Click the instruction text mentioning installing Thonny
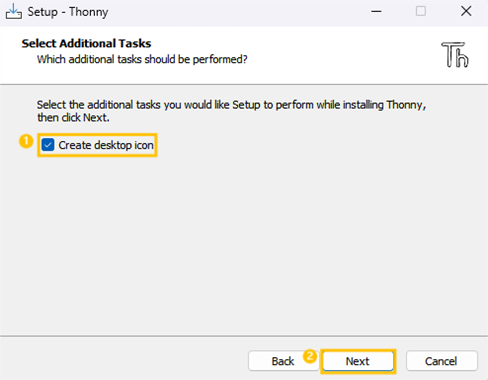The width and height of the screenshot is (488, 380). click(x=231, y=111)
